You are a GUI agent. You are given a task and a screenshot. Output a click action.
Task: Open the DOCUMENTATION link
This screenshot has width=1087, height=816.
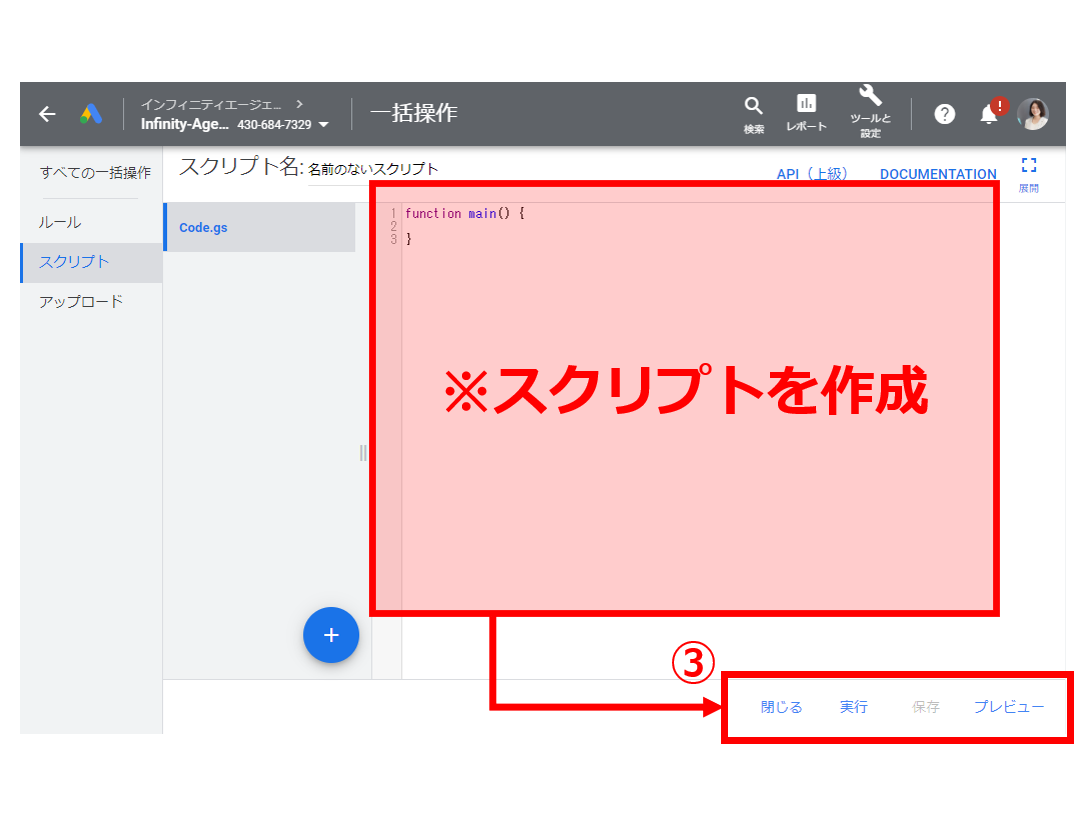[938, 173]
